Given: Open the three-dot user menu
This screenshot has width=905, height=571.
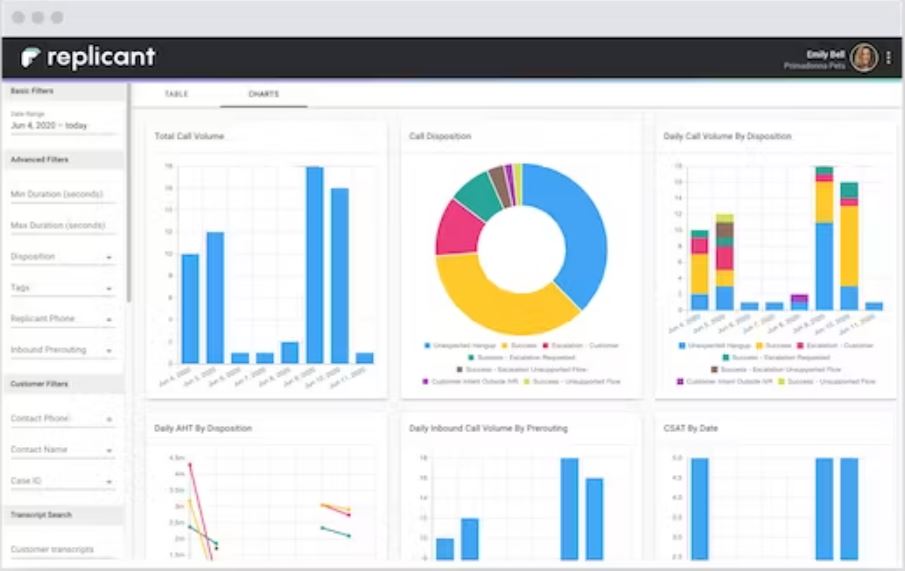Looking at the screenshot, I should tap(888, 57).
